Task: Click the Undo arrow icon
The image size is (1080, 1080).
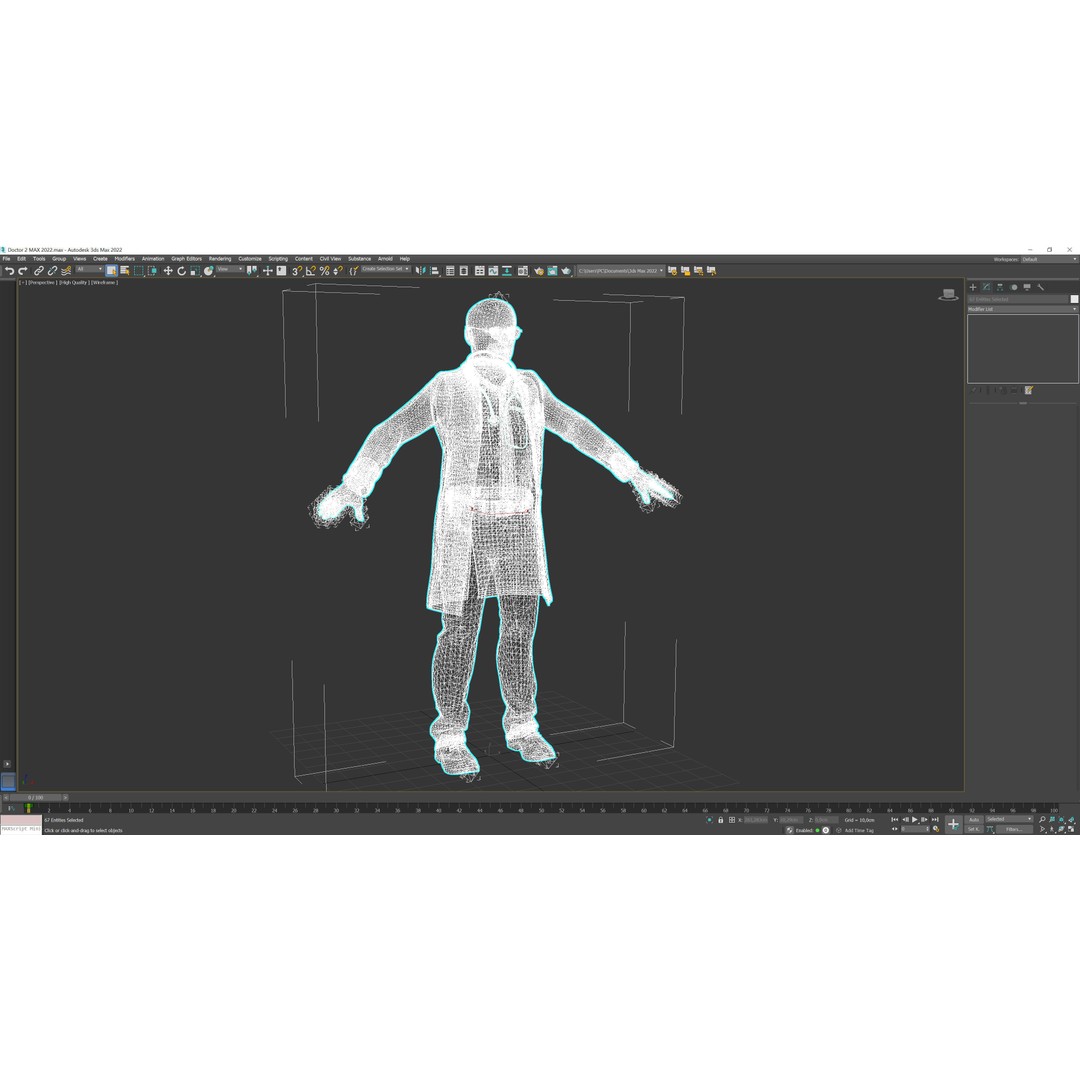Action: (x=10, y=271)
